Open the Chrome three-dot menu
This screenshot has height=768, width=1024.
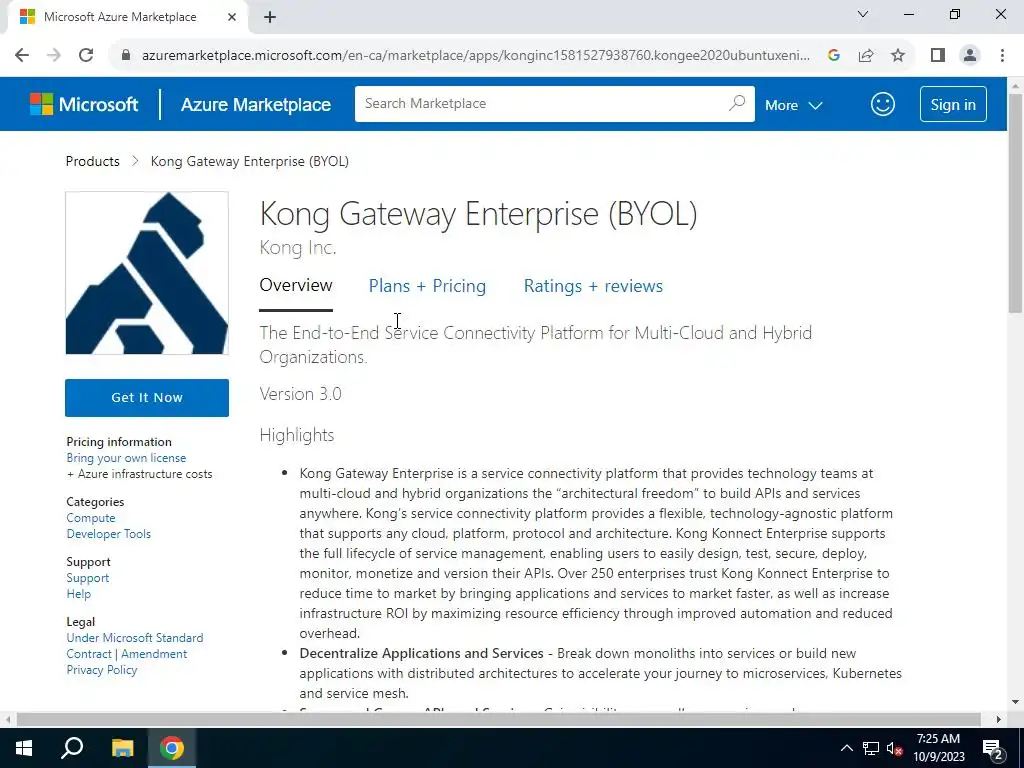coord(1002,56)
